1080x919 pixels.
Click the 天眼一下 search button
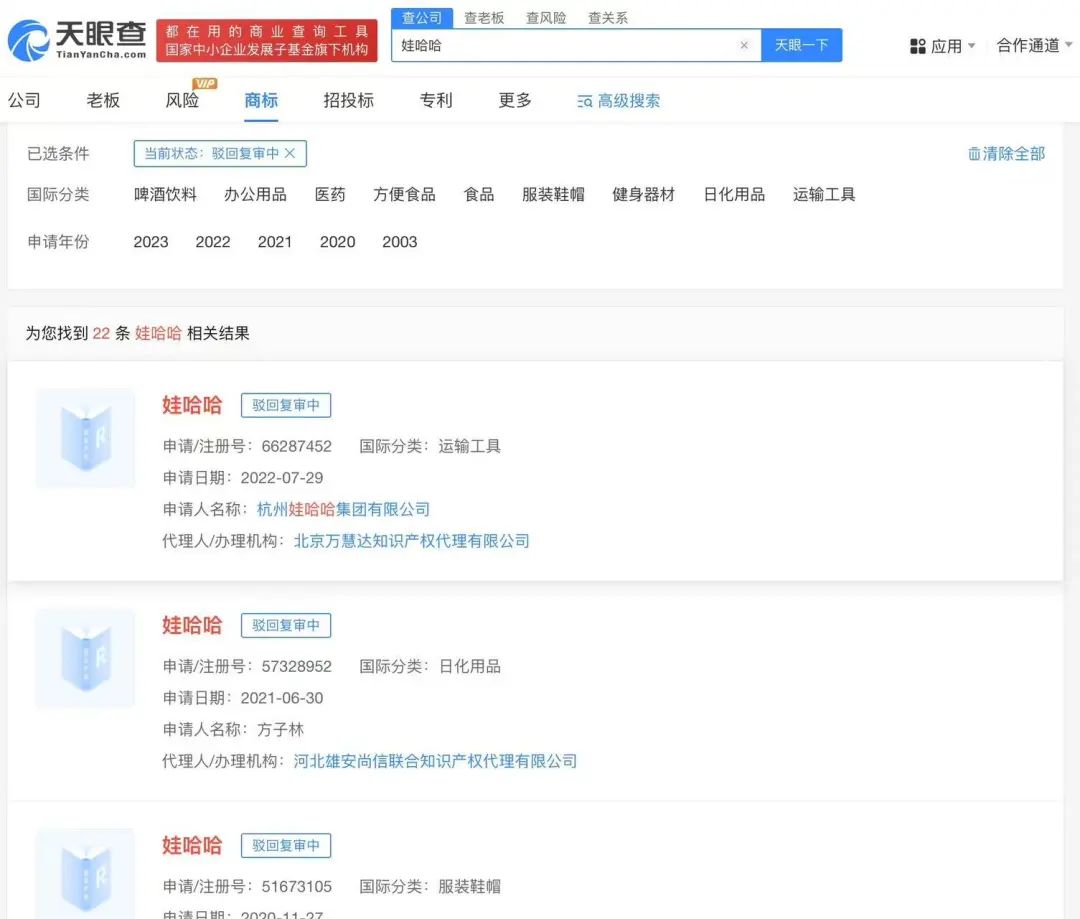[801, 45]
